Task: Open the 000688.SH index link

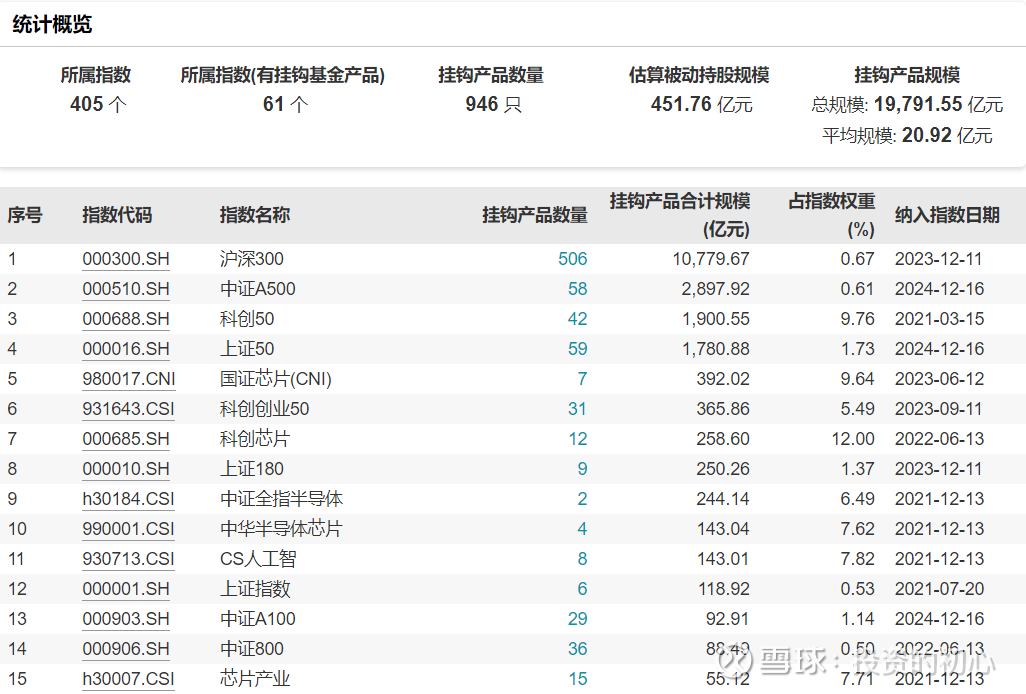Action: pyautogui.click(x=126, y=319)
